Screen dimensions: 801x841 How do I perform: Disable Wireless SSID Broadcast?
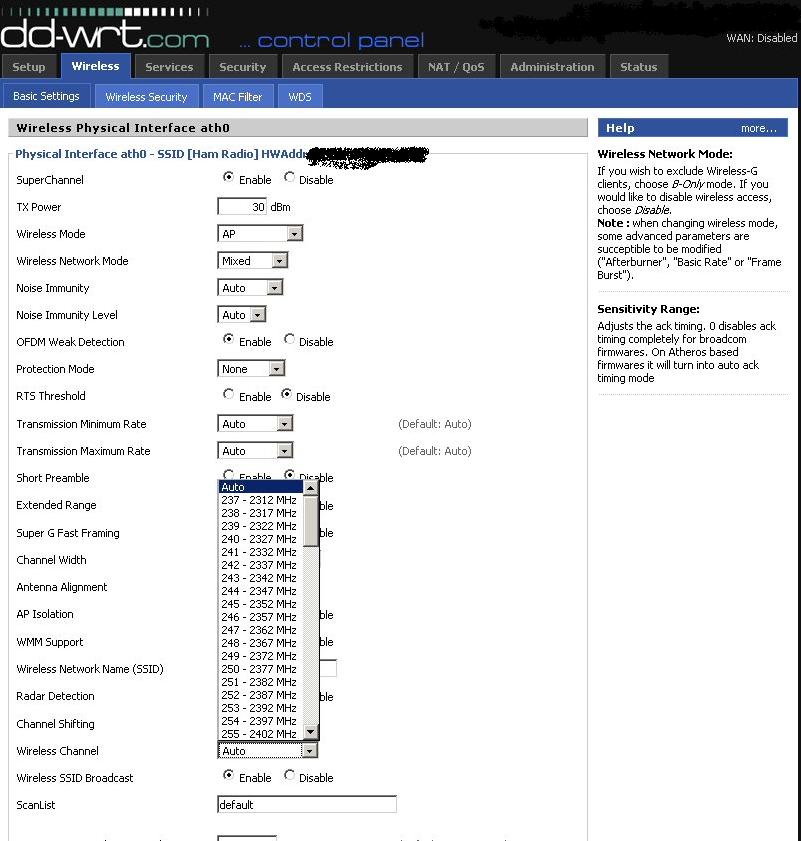(x=290, y=776)
